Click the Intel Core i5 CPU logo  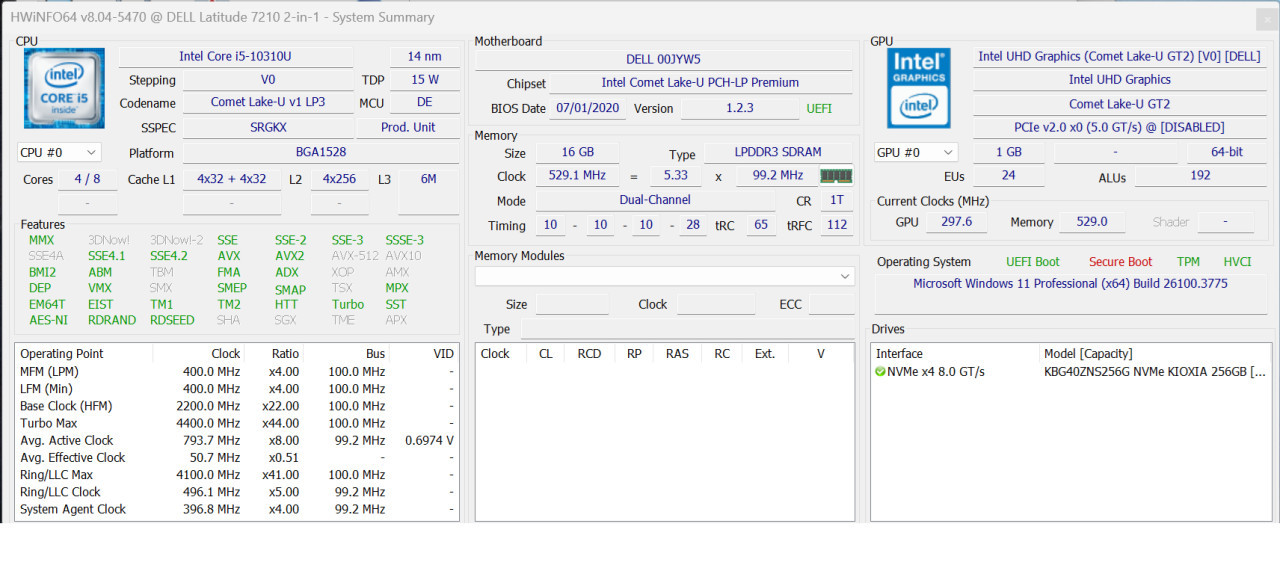click(x=64, y=88)
